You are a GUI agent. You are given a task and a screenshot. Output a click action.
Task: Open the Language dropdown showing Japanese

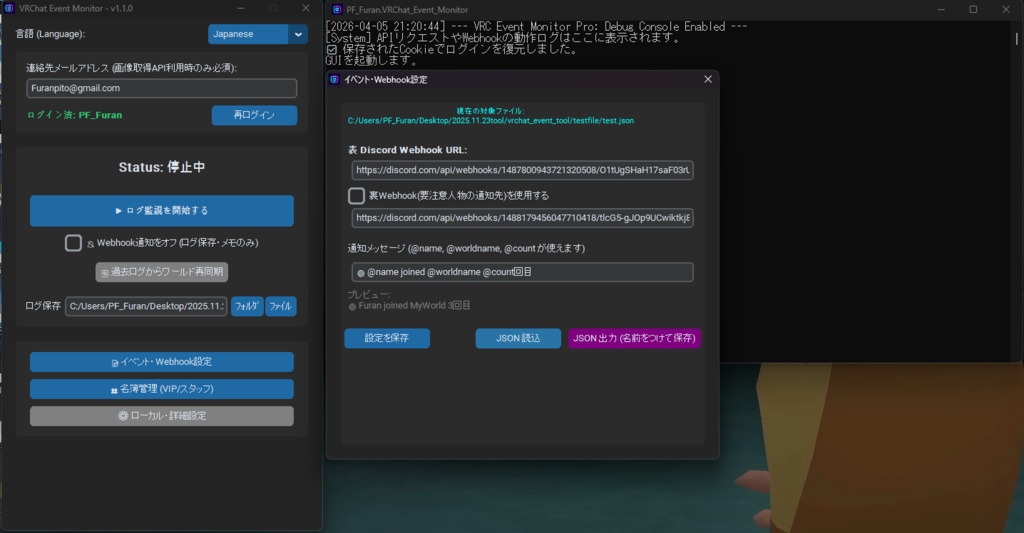[258, 34]
